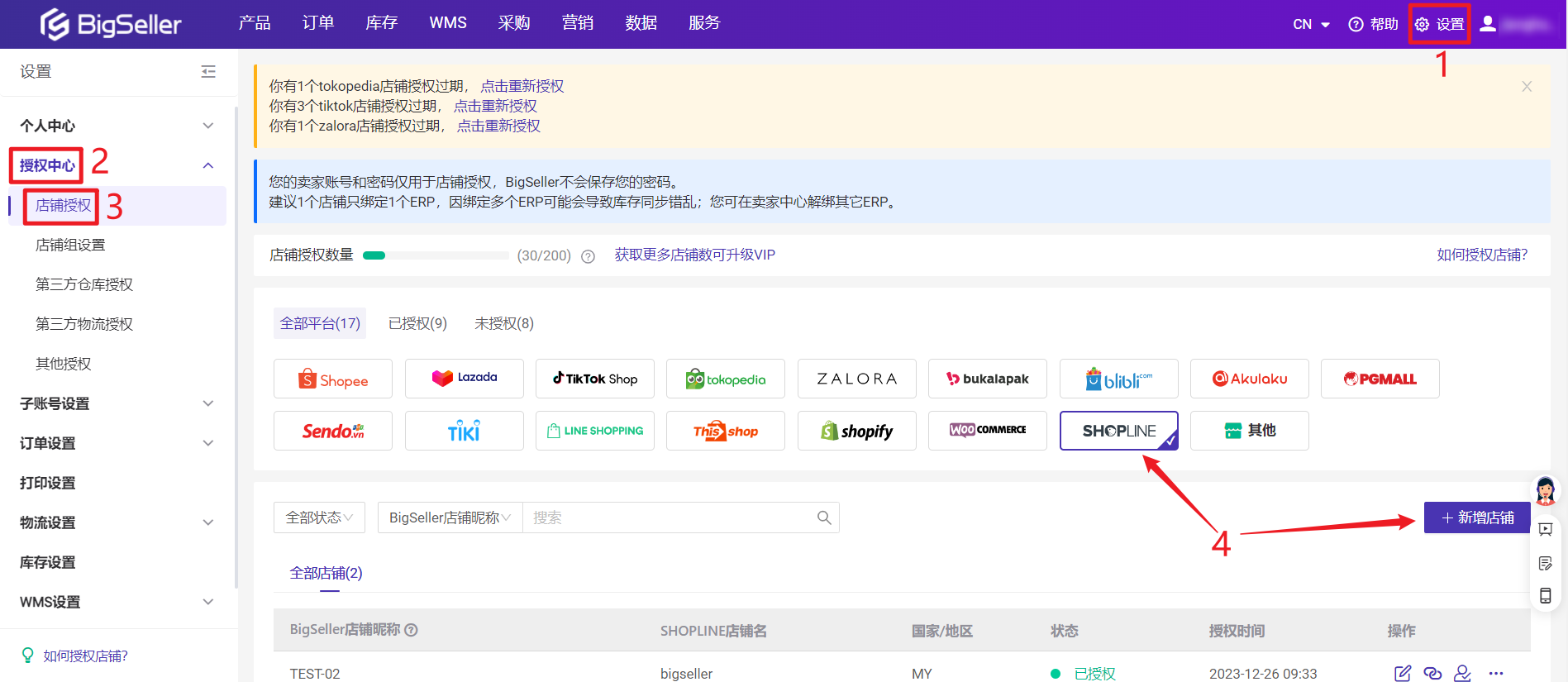Image resolution: width=1568 pixels, height=682 pixels.
Task: Select the Sendo platform tile
Action: 333,431
